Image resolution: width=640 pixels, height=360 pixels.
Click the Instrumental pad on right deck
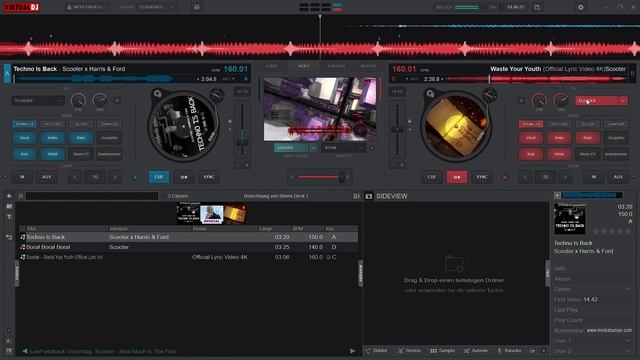click(x=616, y=154)
